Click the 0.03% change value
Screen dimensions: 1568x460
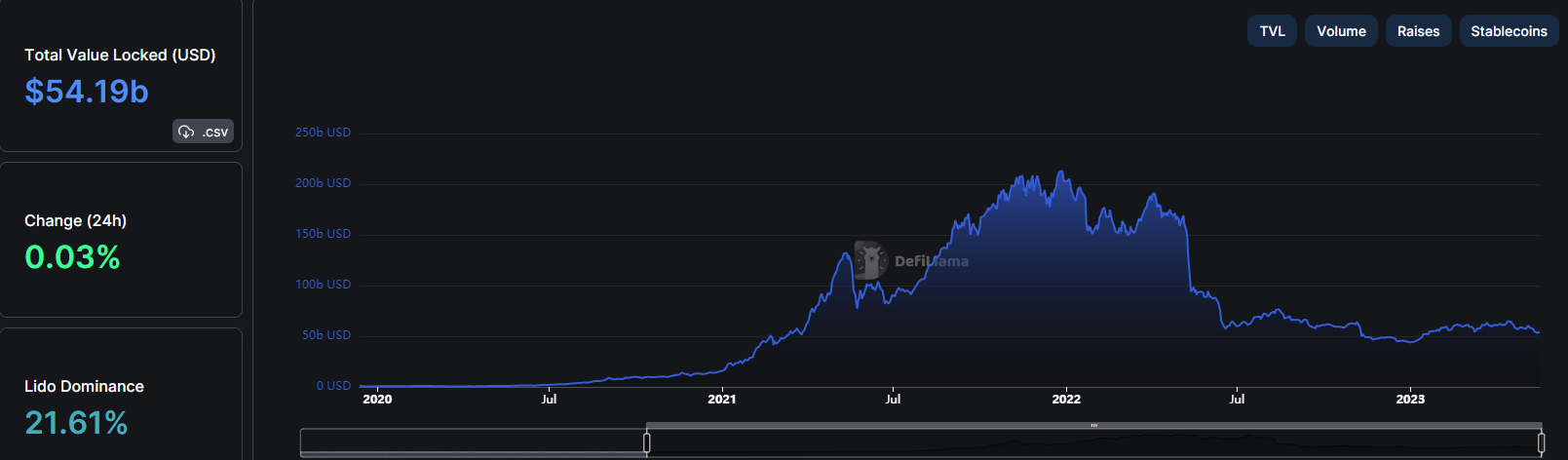pos(72,257)
